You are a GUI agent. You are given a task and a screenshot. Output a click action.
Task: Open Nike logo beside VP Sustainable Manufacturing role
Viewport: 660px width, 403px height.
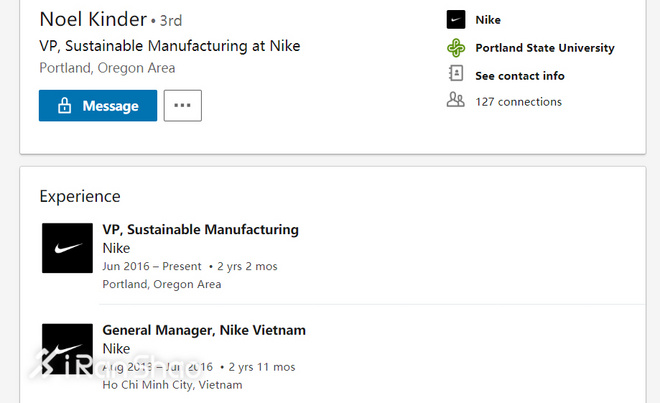click(x=67, y=248)
